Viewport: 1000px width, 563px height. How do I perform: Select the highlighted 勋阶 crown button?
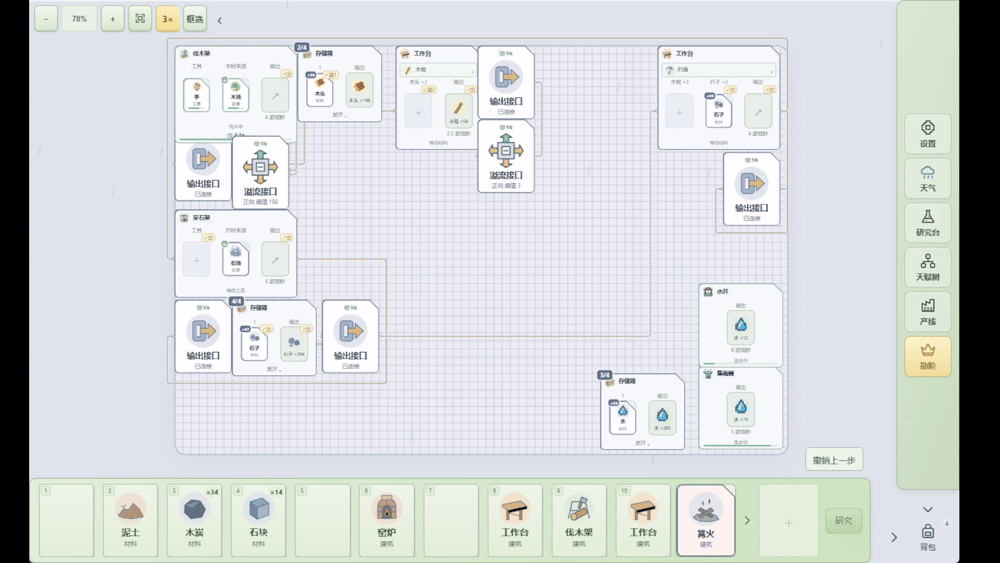[x=927, y=356]
